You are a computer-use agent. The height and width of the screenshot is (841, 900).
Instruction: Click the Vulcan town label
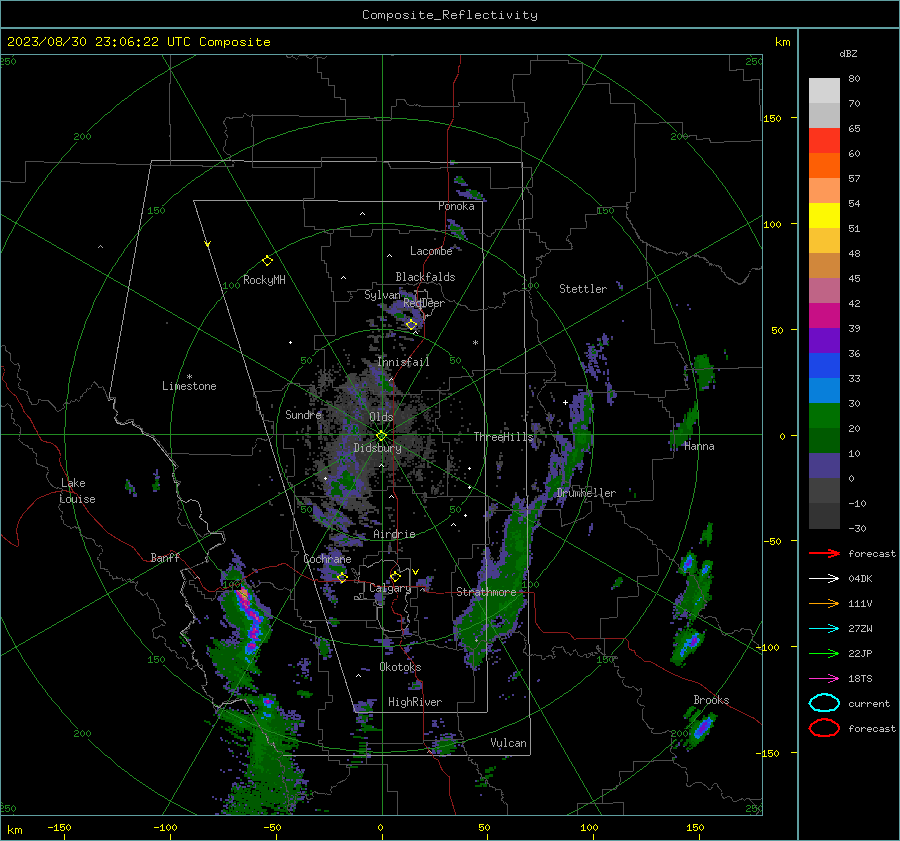pos(508,743)
